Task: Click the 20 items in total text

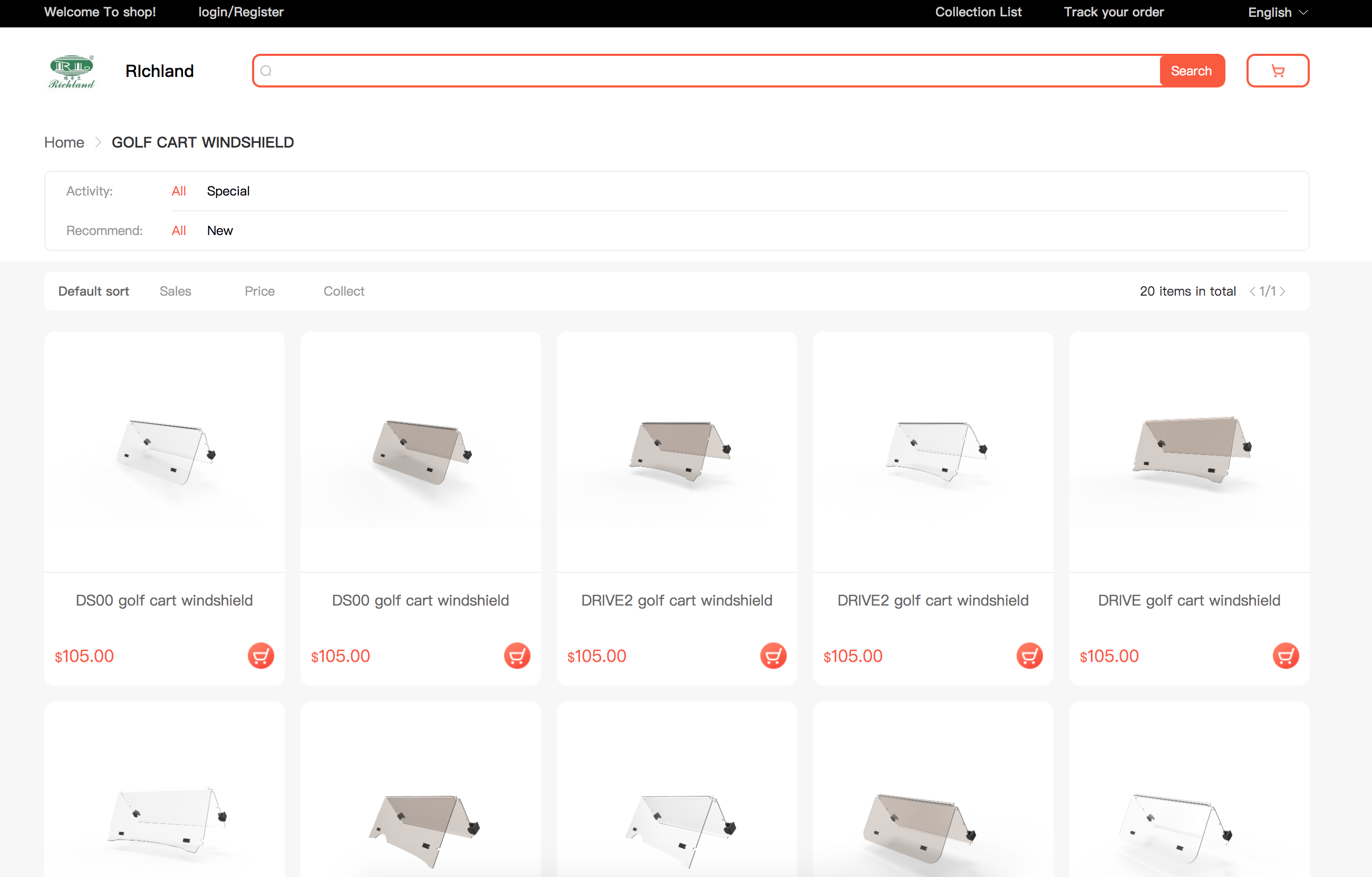Action: [x=1188, y=291]
